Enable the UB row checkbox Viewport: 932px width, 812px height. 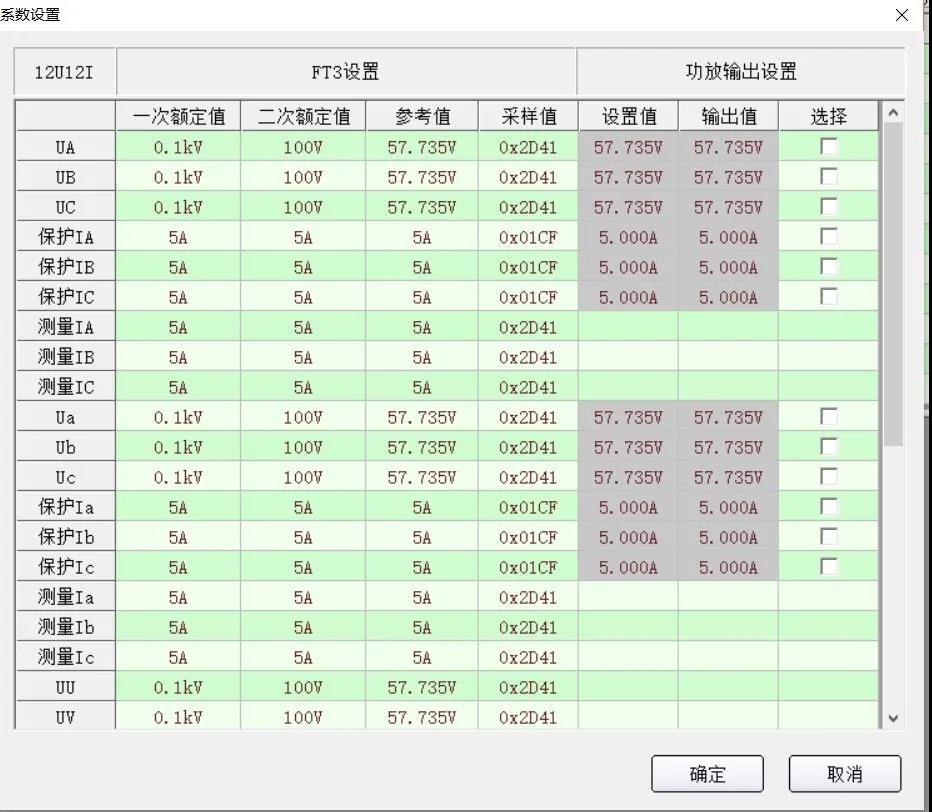point(829,177)
